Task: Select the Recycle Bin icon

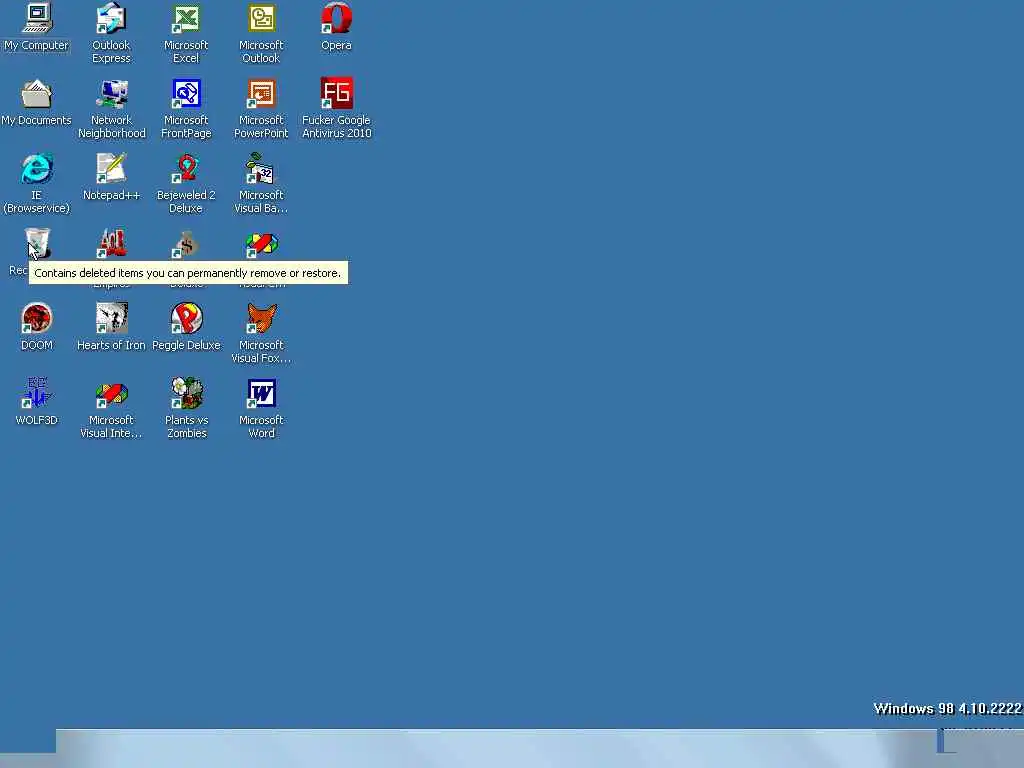Action: (37, 244)
